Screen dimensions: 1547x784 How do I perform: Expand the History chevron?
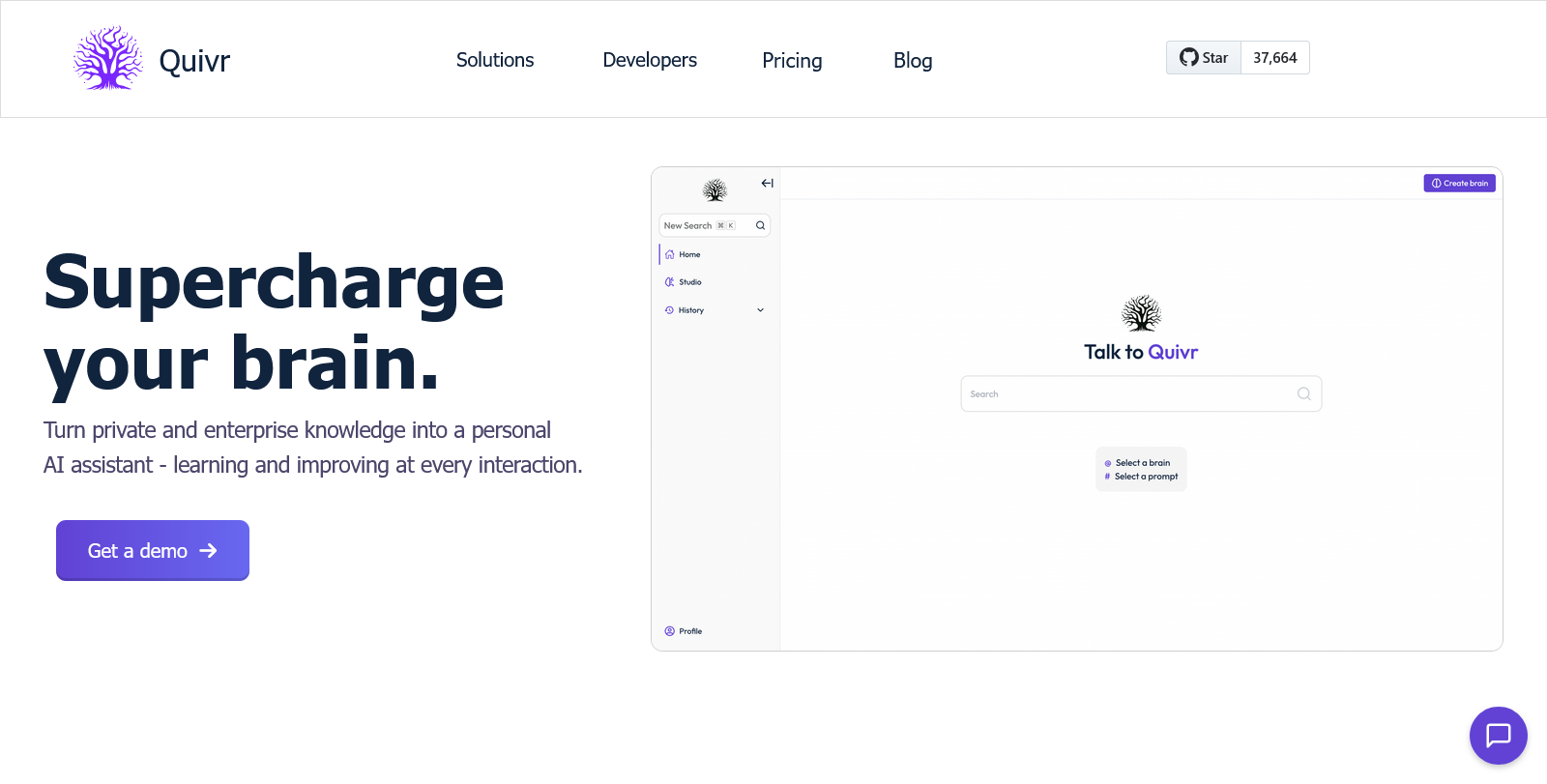point(760,310)
